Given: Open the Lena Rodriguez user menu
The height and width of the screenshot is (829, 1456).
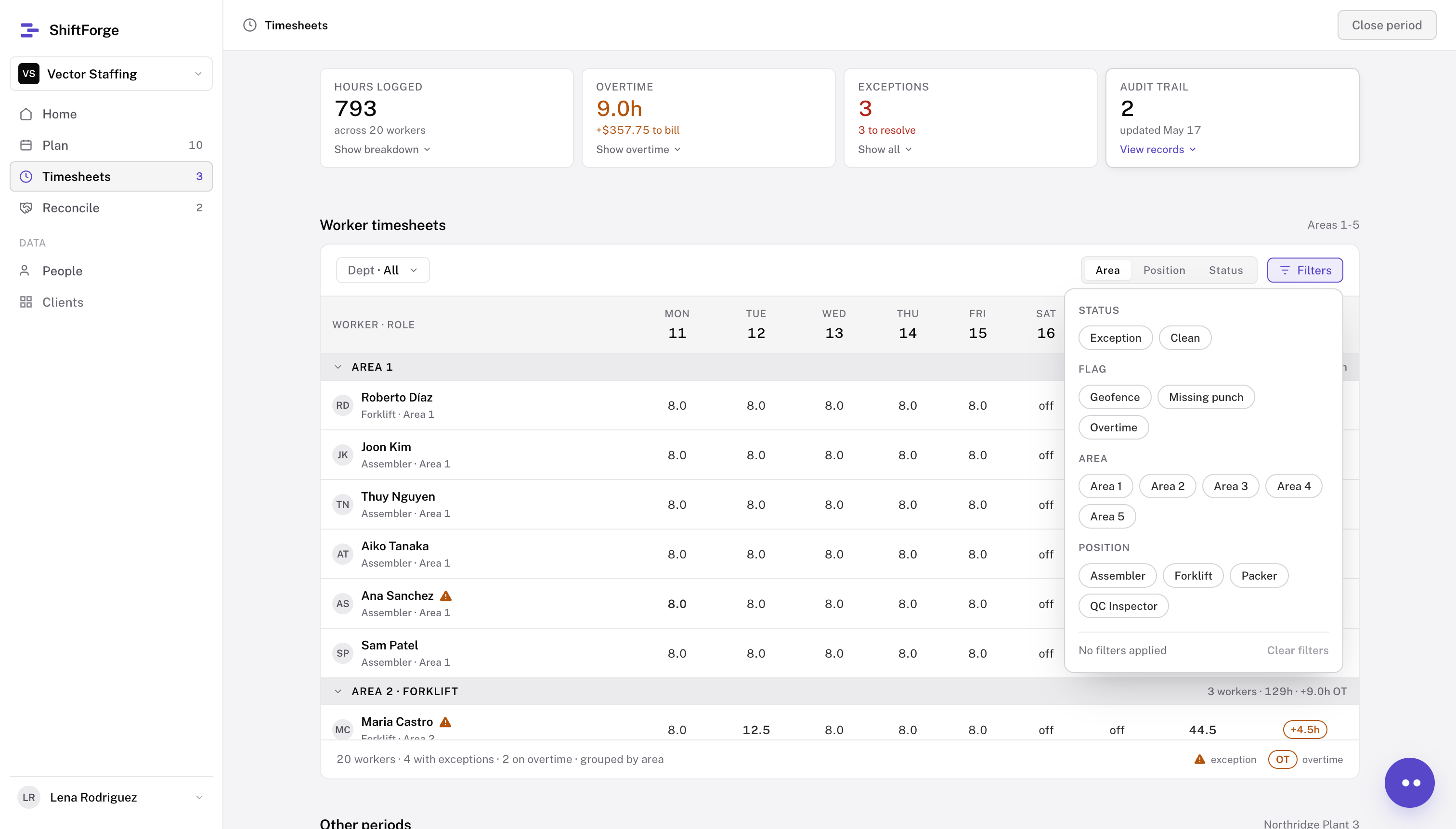Looking at the screenshot, I should click(111, 797).
